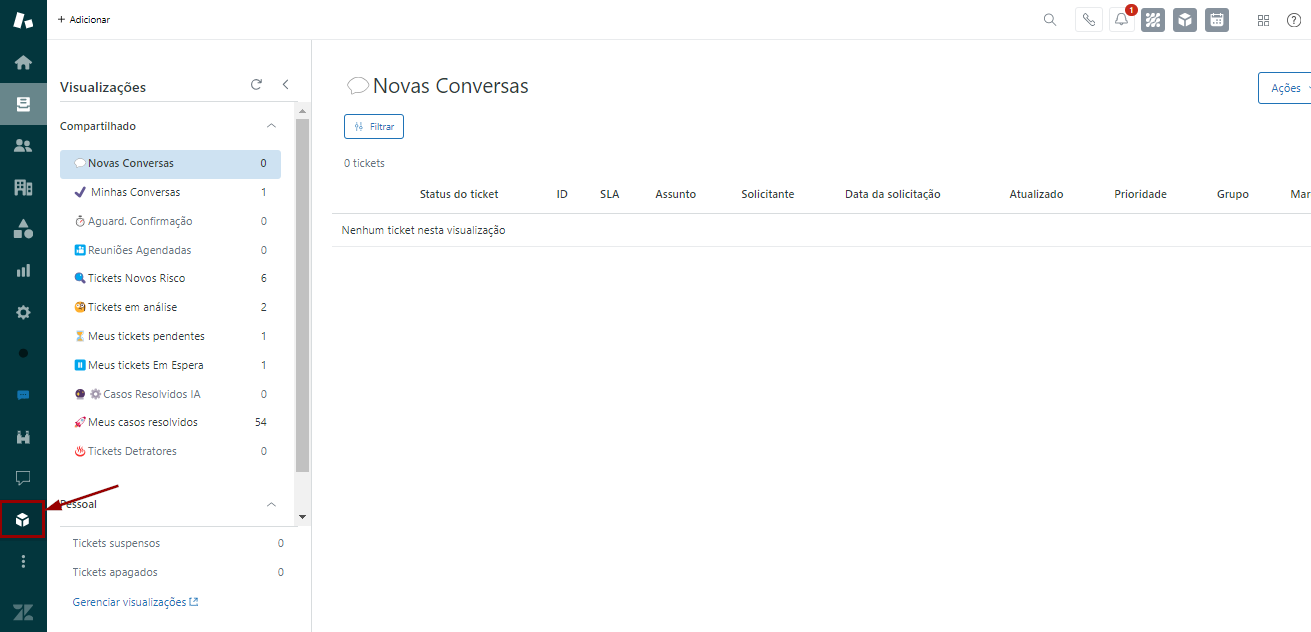The image size is (1311, 632).
Task: Select the Minhas Conversas view
Action: pyautogui.click(x=135, y=192)
